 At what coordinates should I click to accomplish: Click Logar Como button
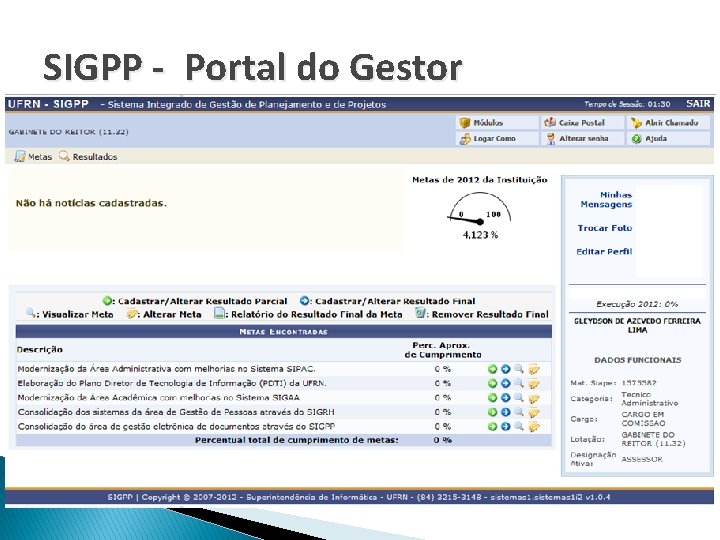point(497,138)
